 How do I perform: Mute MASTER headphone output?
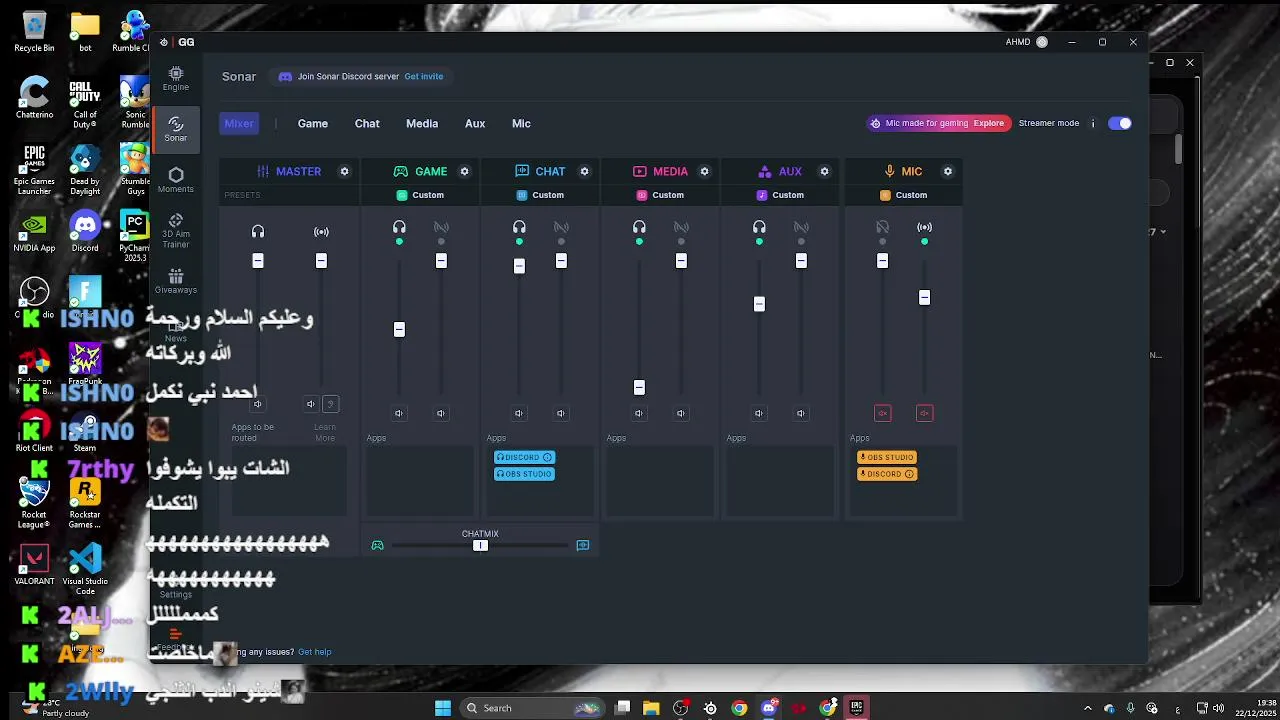tap(258, 404)
